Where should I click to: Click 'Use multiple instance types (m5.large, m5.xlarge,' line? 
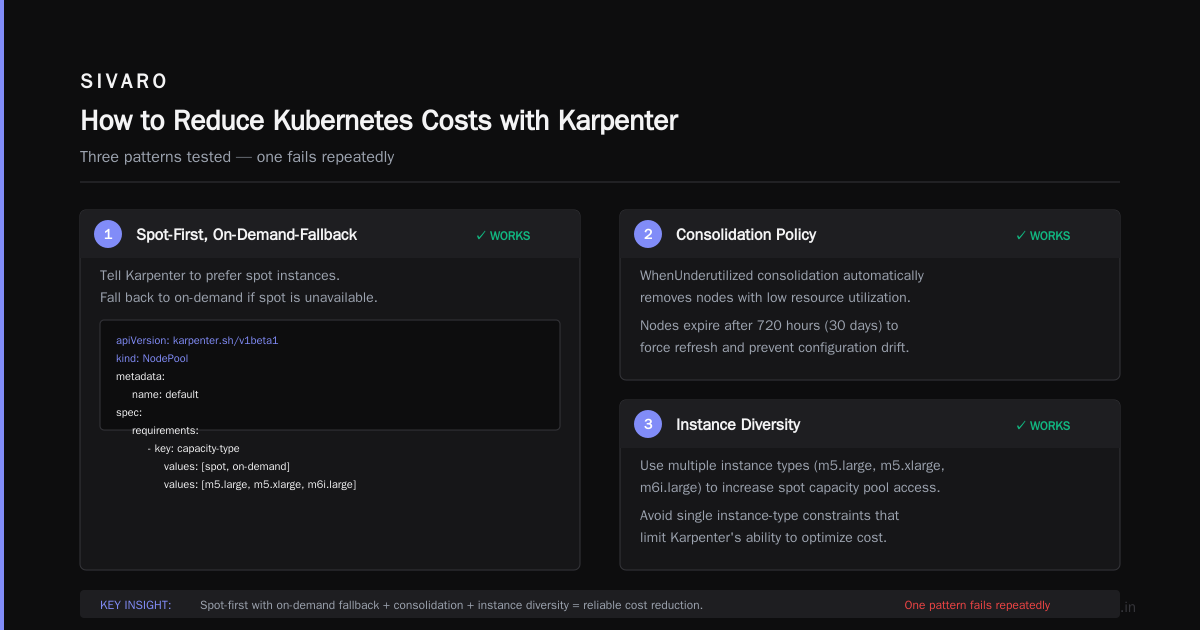pyautogui.click(x=792, y=465)
